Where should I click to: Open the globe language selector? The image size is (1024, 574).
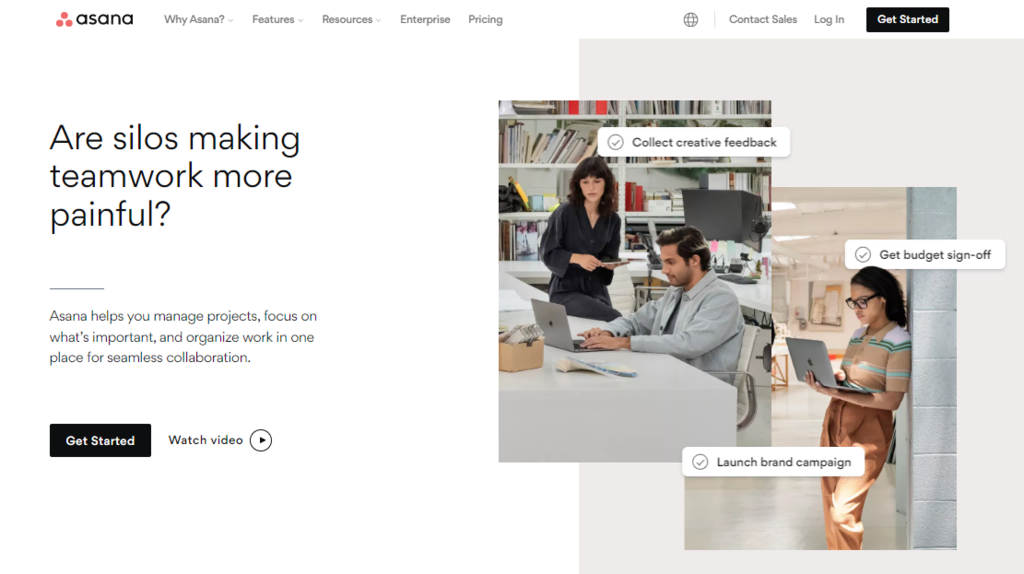[690, 20]
